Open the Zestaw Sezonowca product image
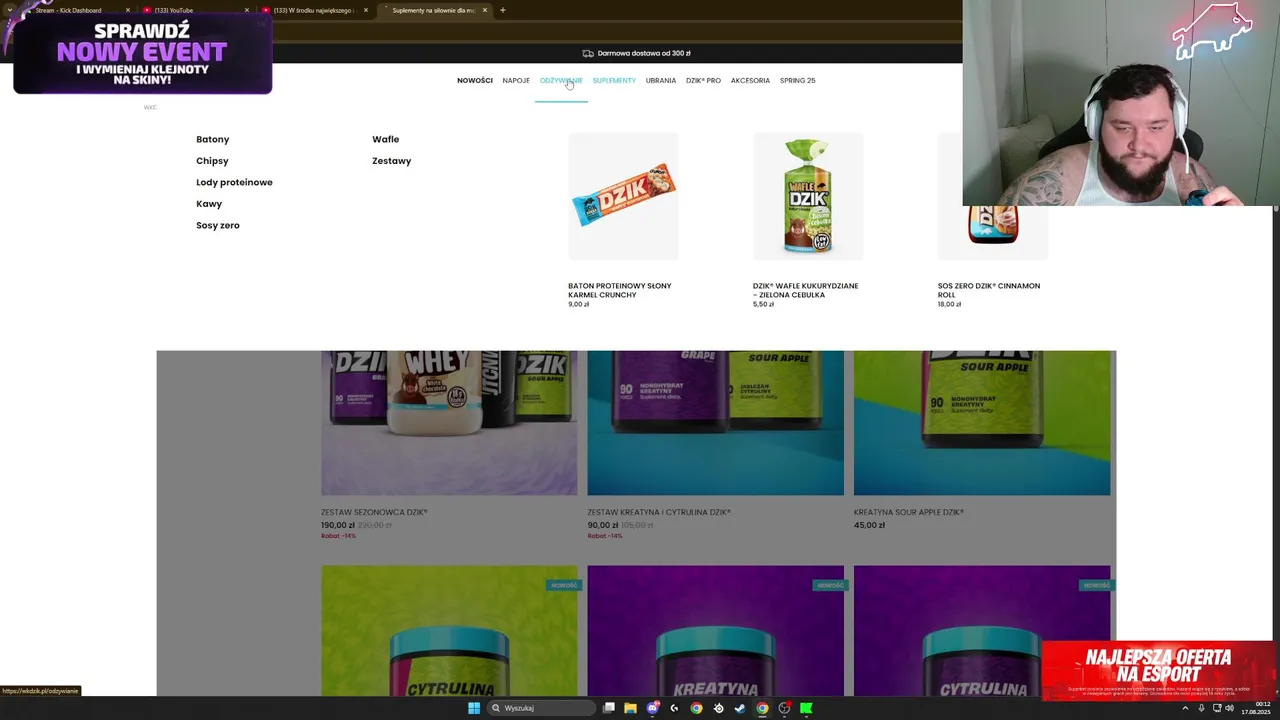 tap(449, 423)
